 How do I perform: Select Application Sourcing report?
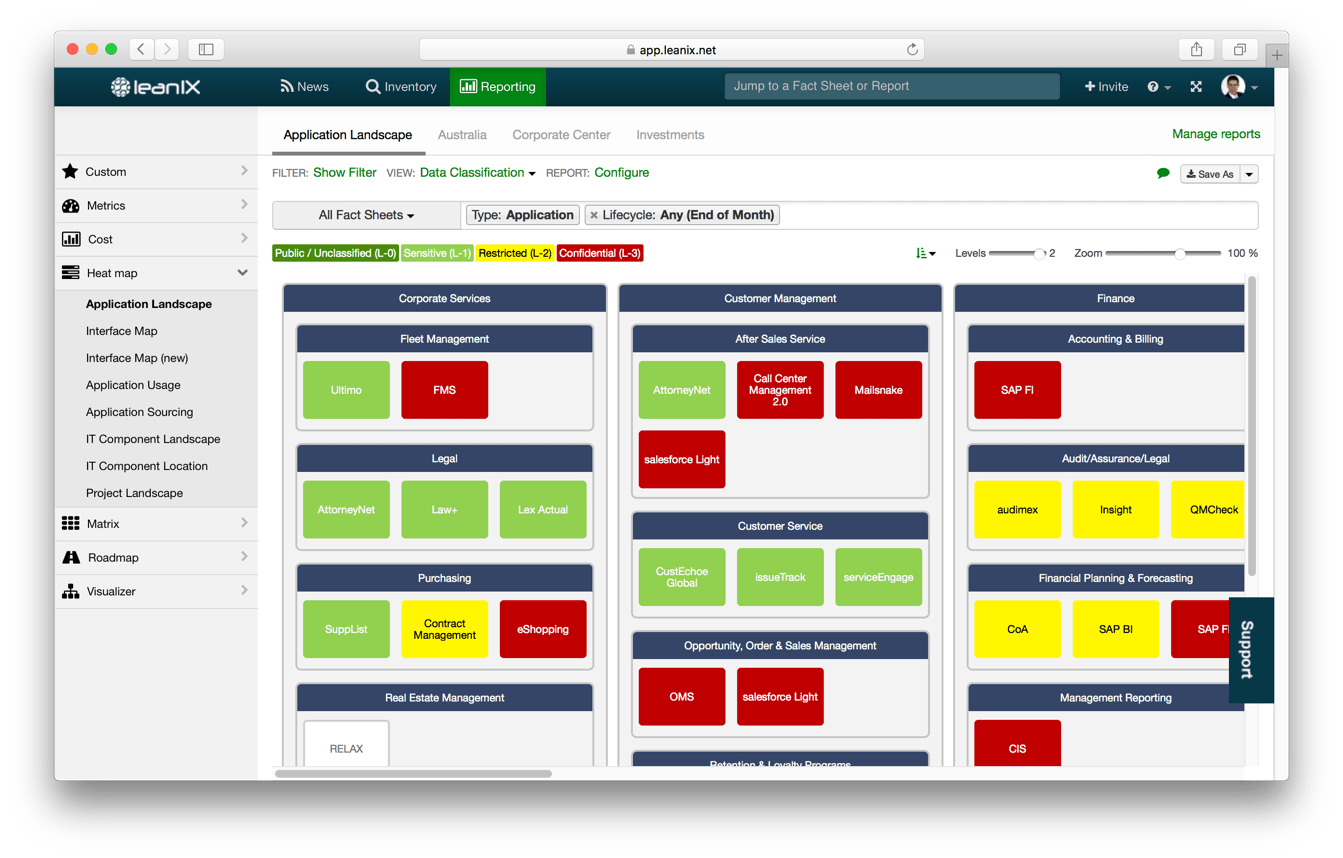coord(139,412)
